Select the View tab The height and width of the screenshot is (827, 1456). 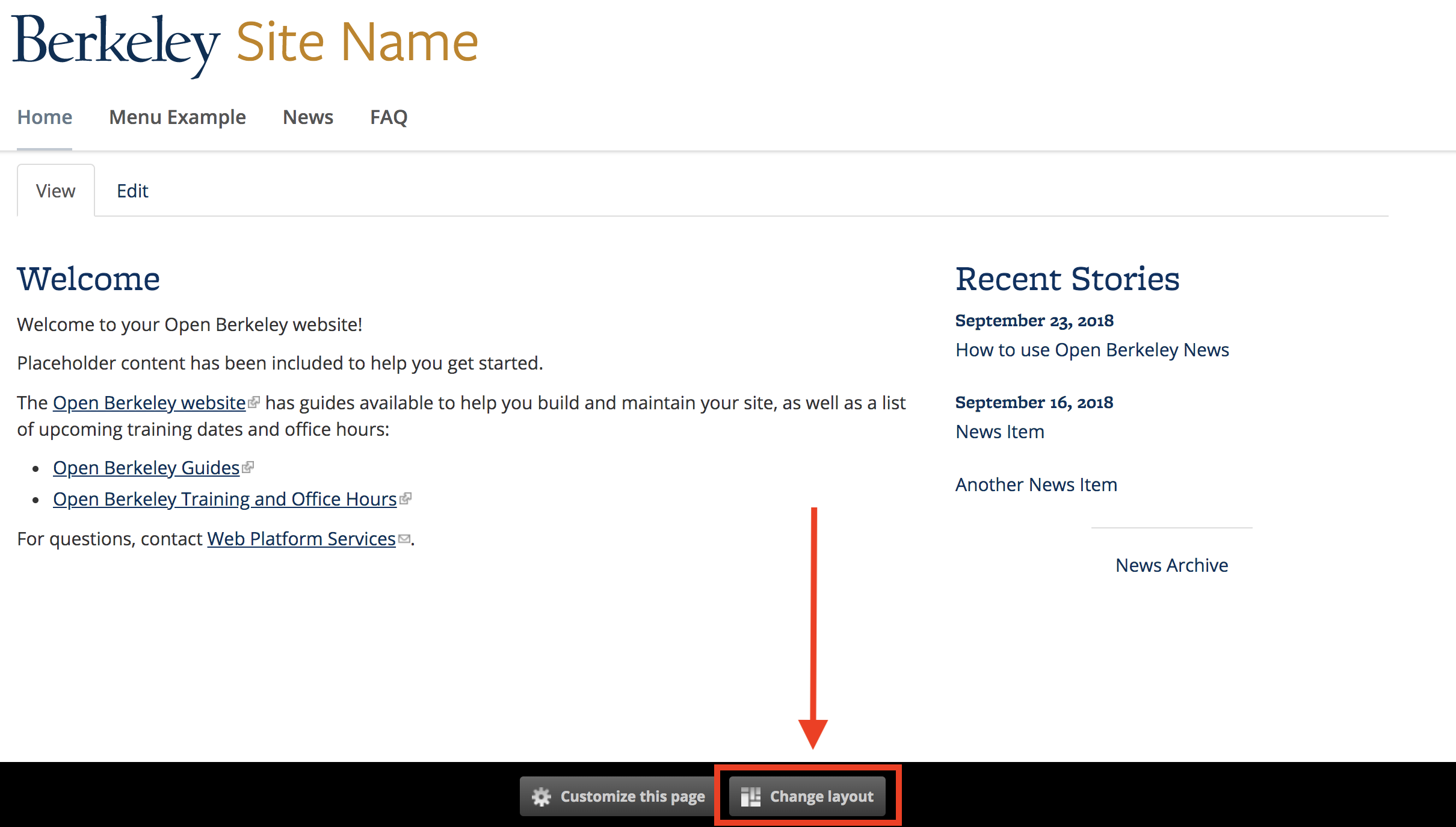(55, 191)
